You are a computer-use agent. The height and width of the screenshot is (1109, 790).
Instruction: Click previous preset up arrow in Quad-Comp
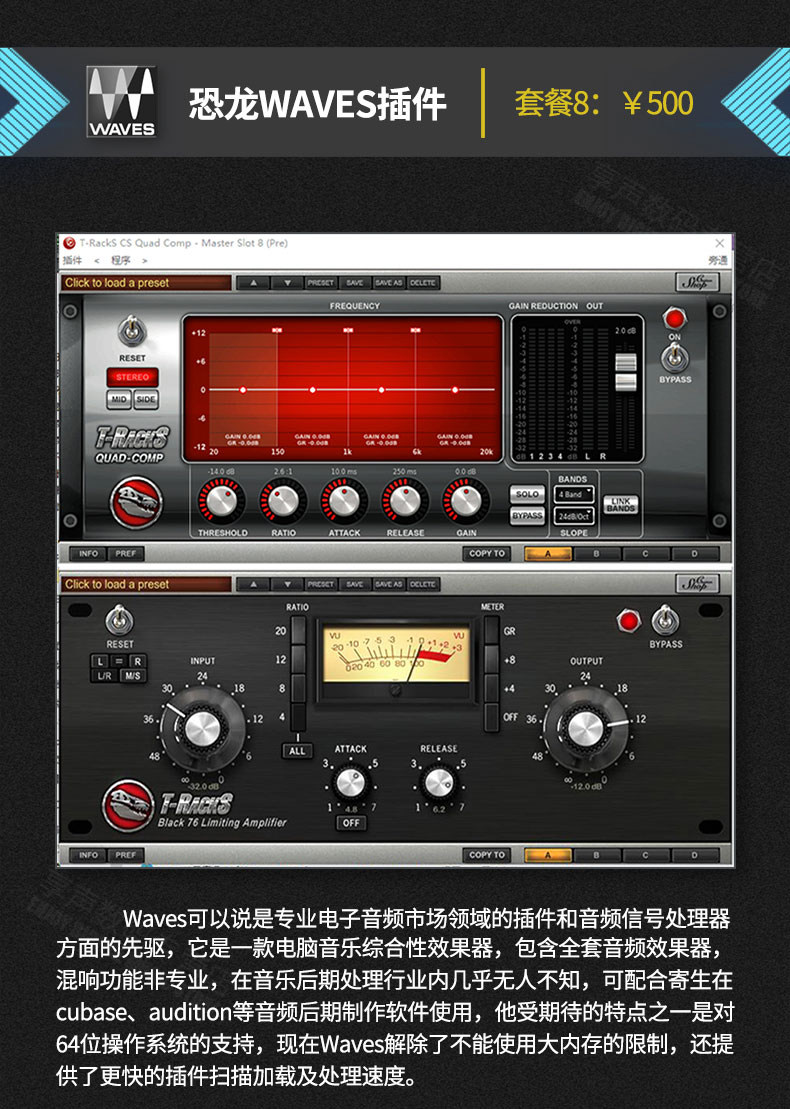tap(253, 283)
